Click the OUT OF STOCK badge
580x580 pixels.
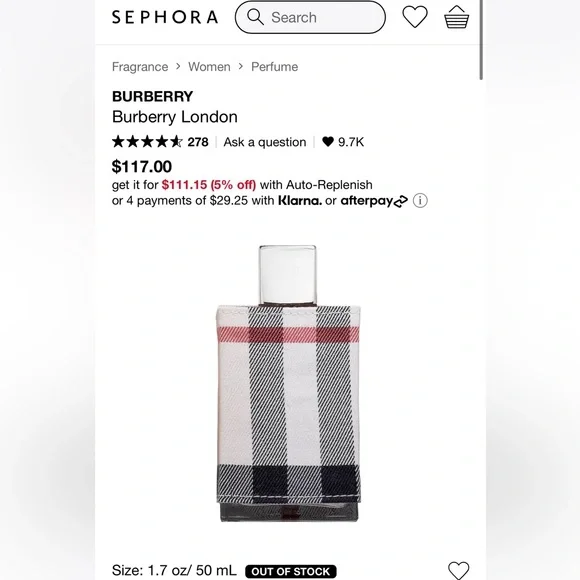click(291, 571)
